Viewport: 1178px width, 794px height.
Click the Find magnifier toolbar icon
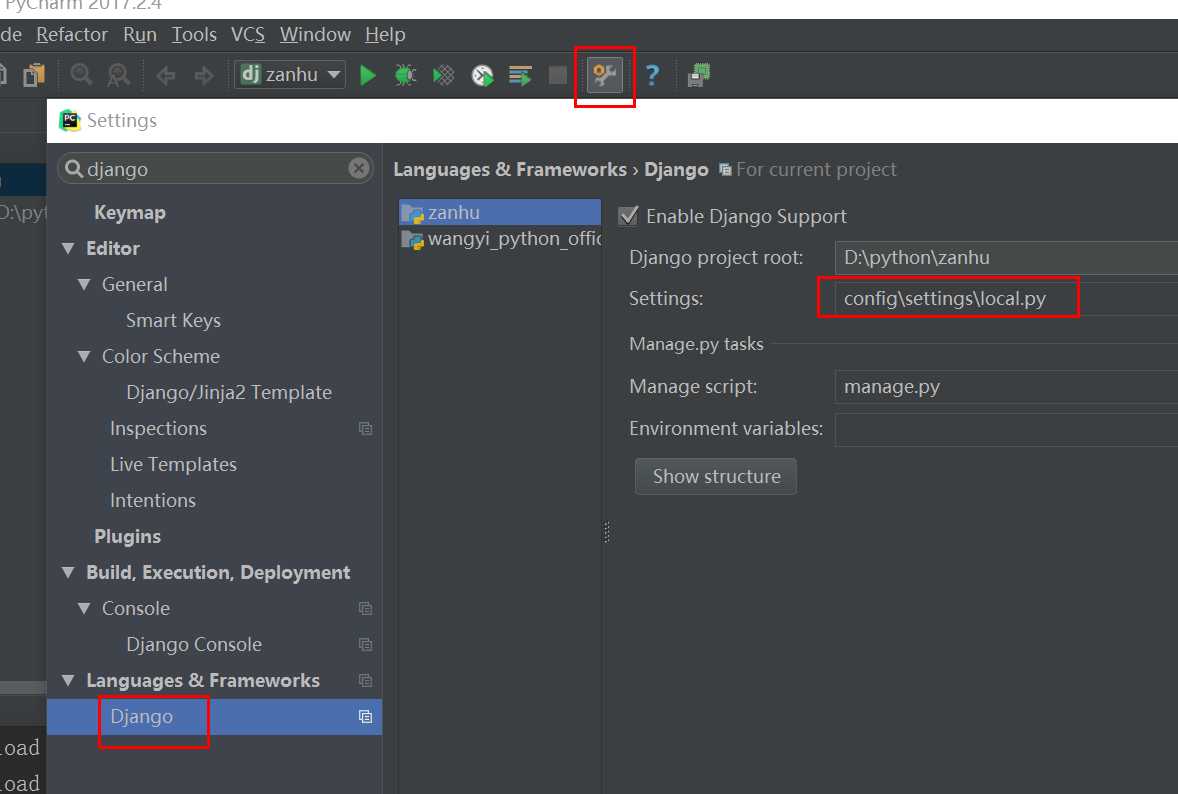tap(81, 74)
